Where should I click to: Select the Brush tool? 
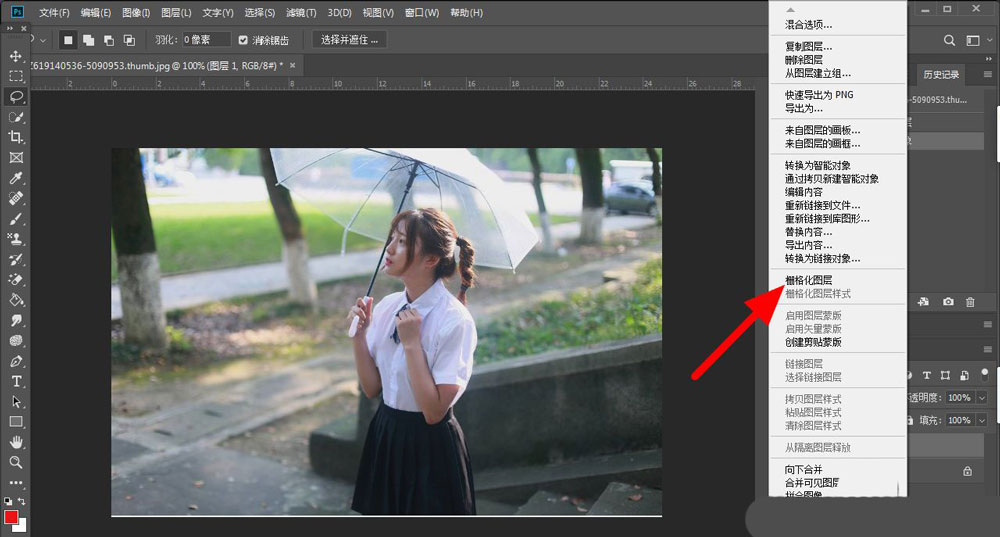click(x=16, y=219)
